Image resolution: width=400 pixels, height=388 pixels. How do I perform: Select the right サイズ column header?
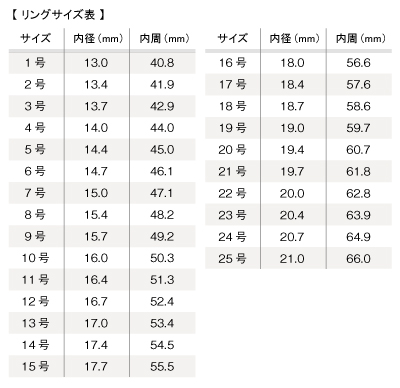[x=233, y=38]
